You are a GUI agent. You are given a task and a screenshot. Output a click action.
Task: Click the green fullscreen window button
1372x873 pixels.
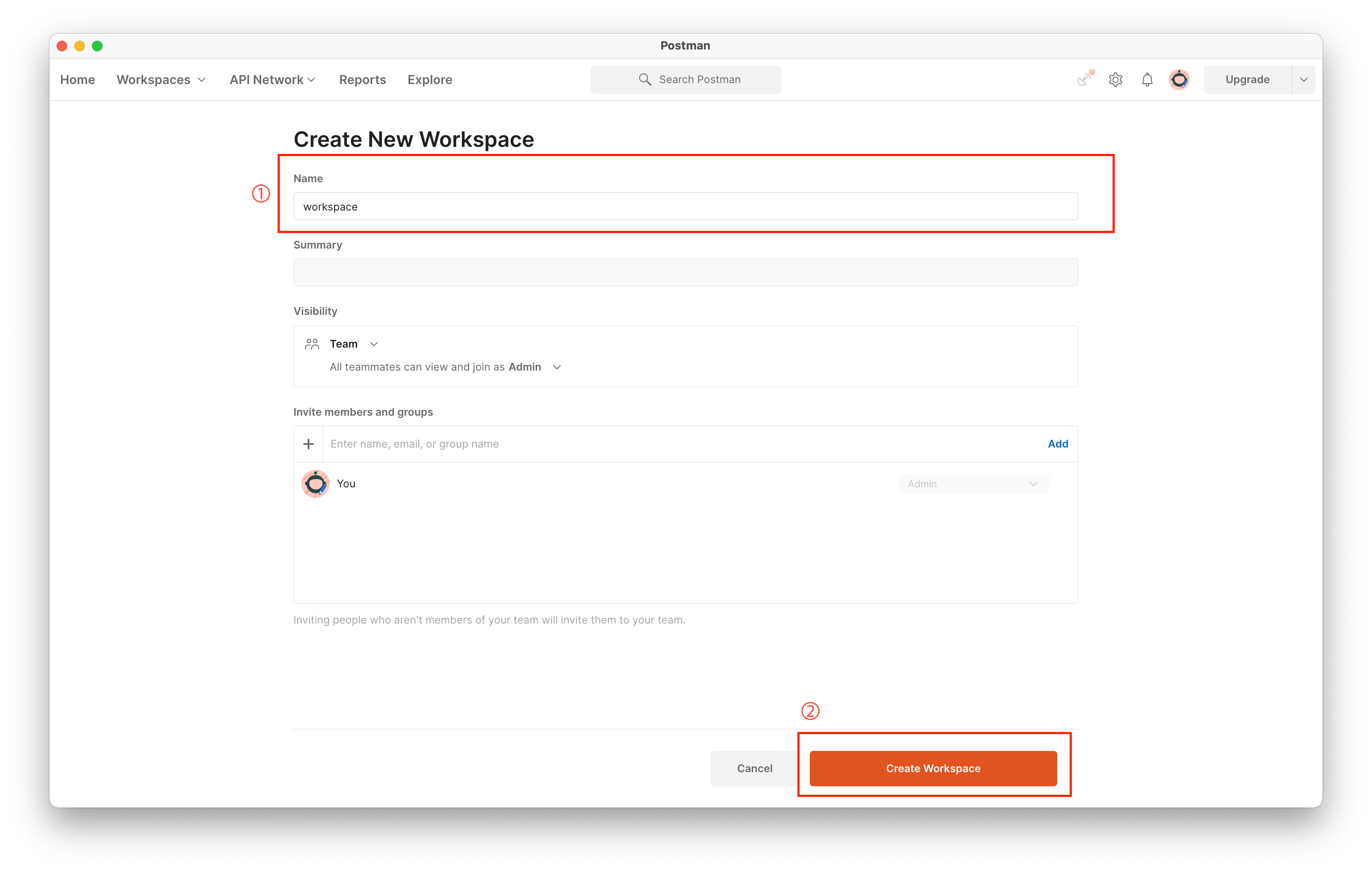point(97,46)
